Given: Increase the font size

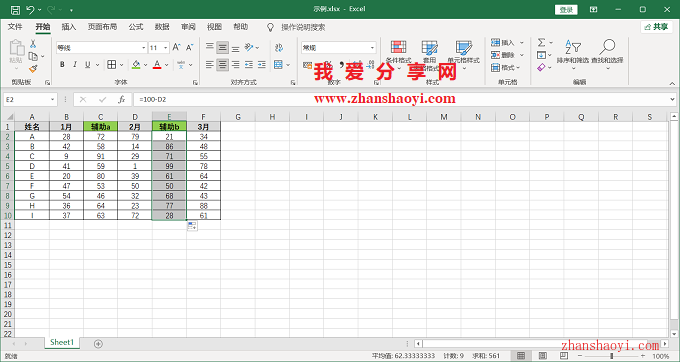Looking at the screenshot, I should coord(177,47).
